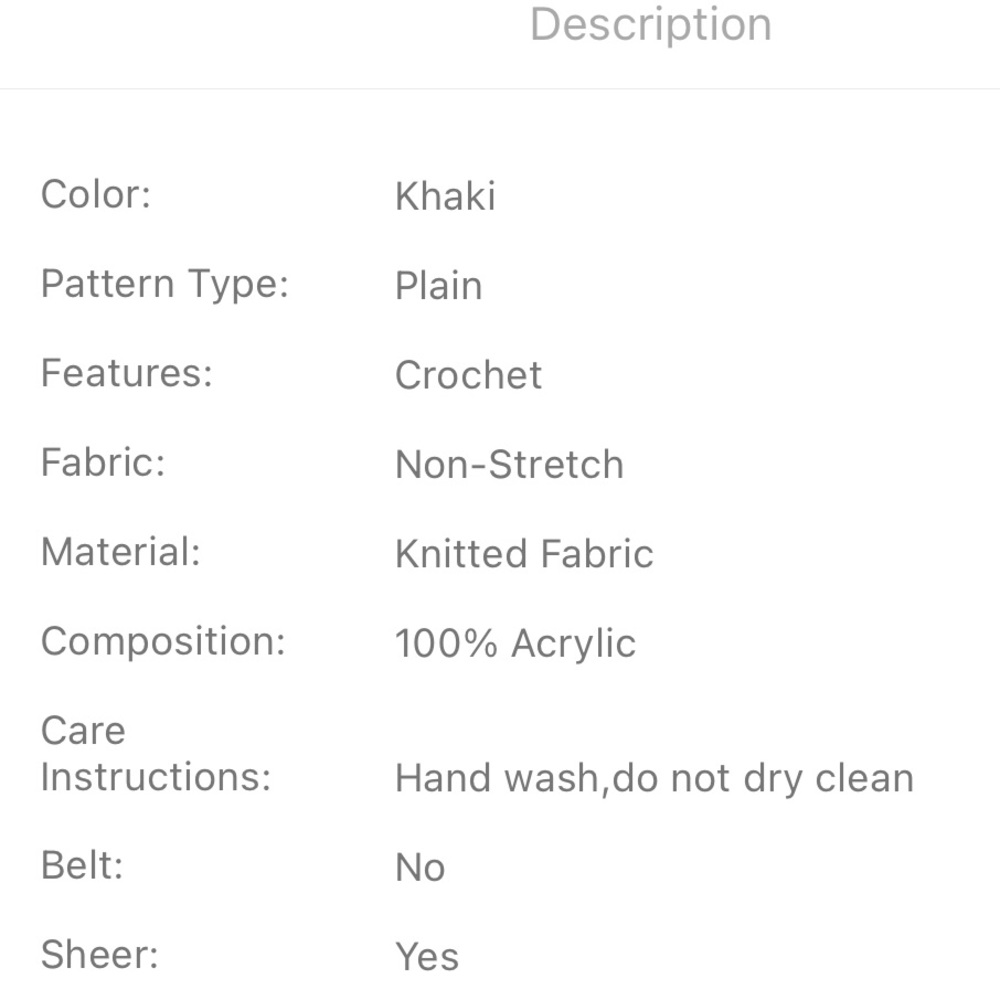Tap the Sheer Yes value
1000x1000 pixels.
pos(427,957)
